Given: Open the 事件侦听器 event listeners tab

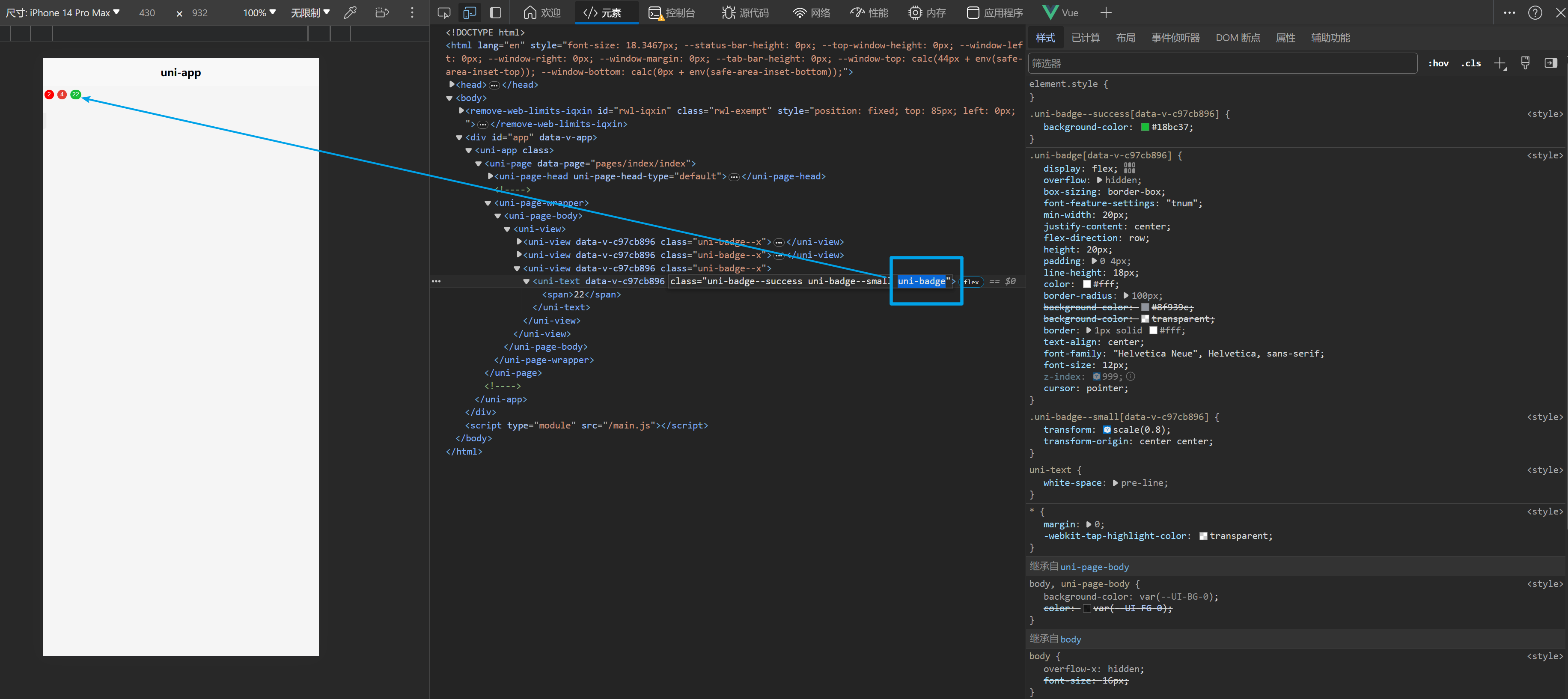Looking at the screenshot, I should click(1175, 38).
